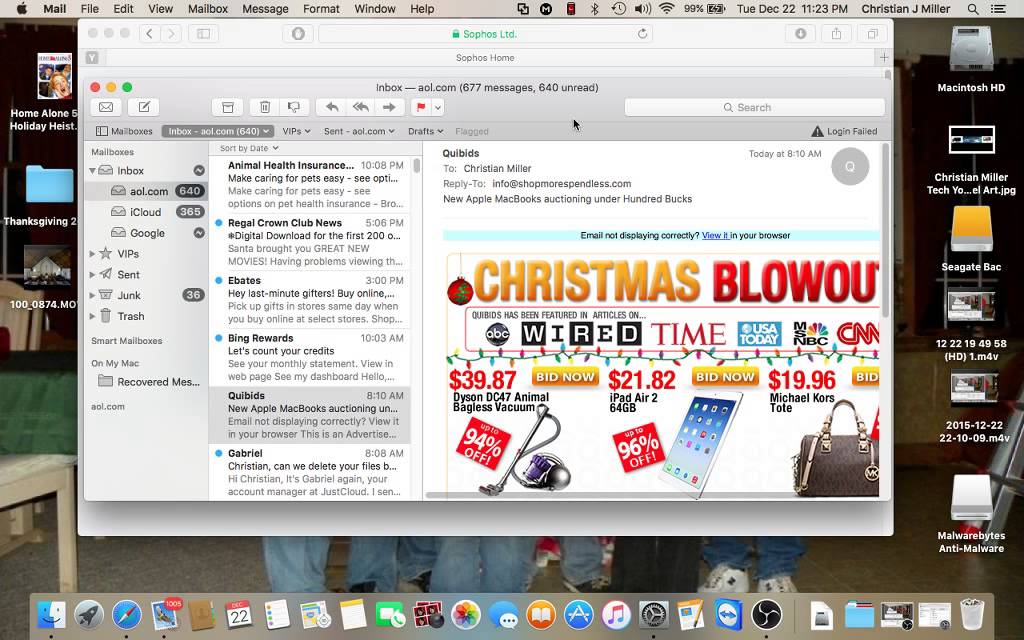Screen dimensions: 1024x640
Task: Open the Mail icon in the Dock
Action: (x=165, y=615)
